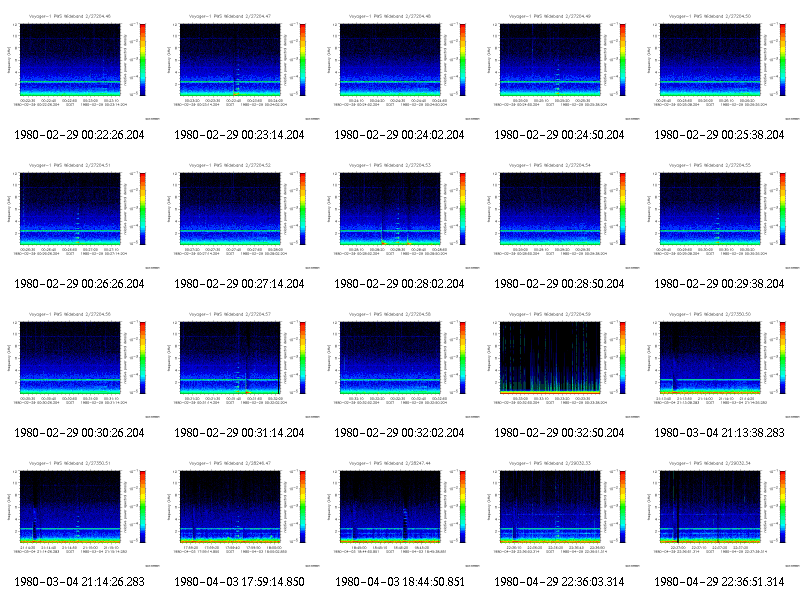Image resolution: width=800 pixels, height=596 pixels.
Task: Open spectrogram thumbnail dated 1980-02-29 00:24:02.204
Action: (400, 66)
